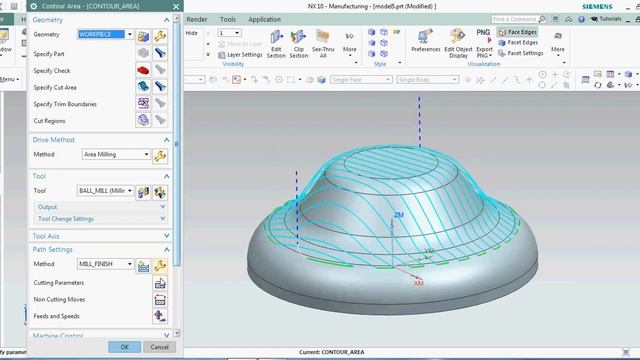Click the OK button
The width and height of the screenshot is (640, 360).
click(x=124, y=347)
